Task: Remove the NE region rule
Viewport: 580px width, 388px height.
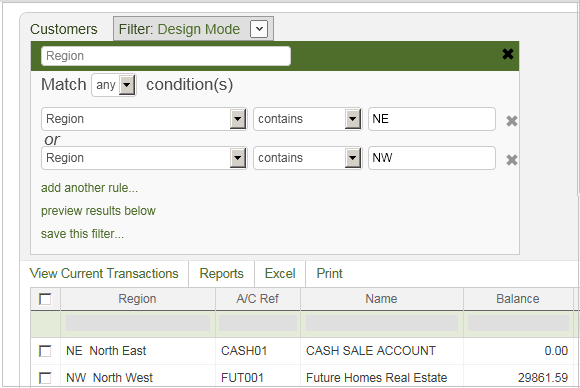Action: pos(512,121)
